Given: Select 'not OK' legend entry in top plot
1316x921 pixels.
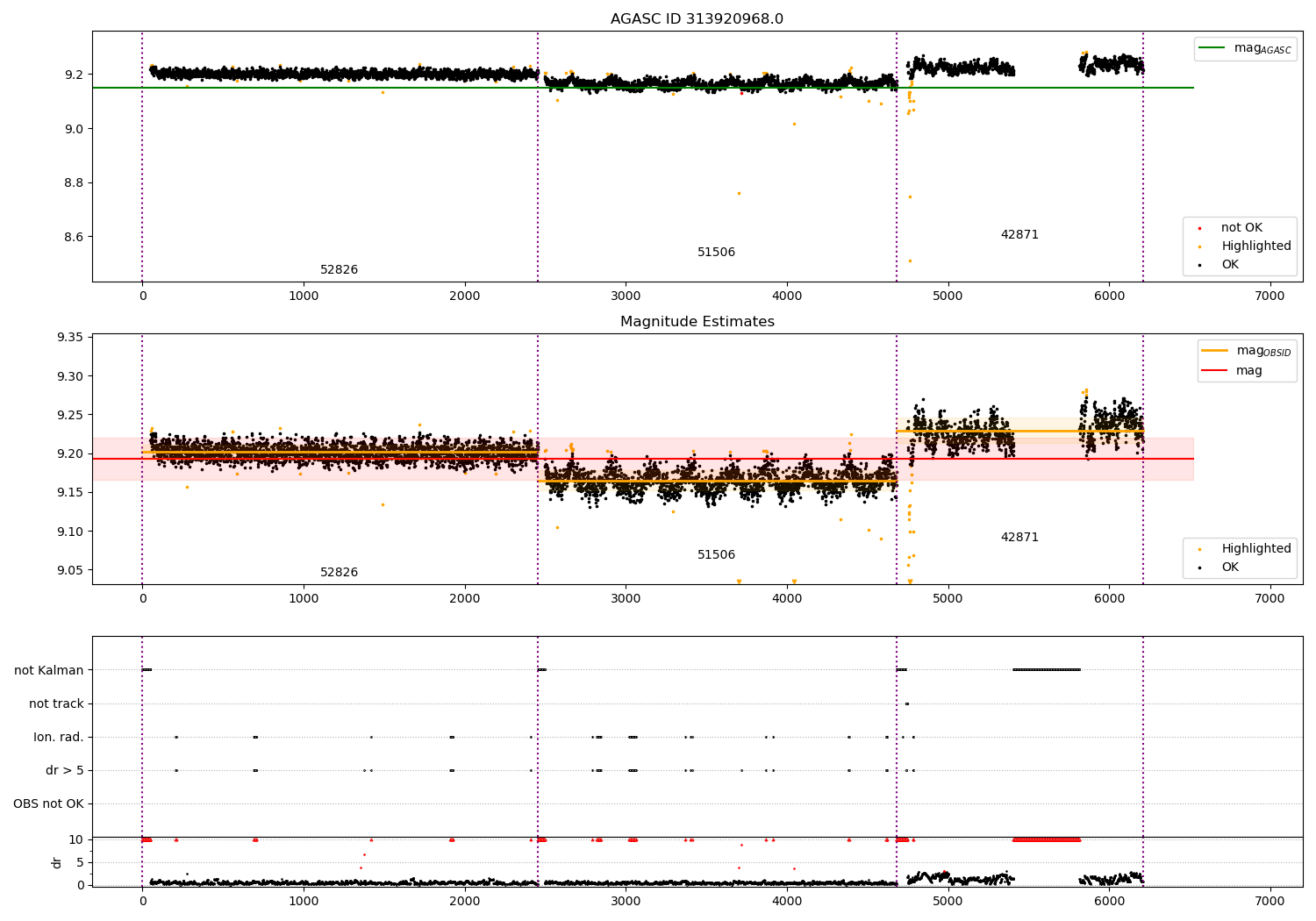Looking at the screenshot, I should (1241, 228).
